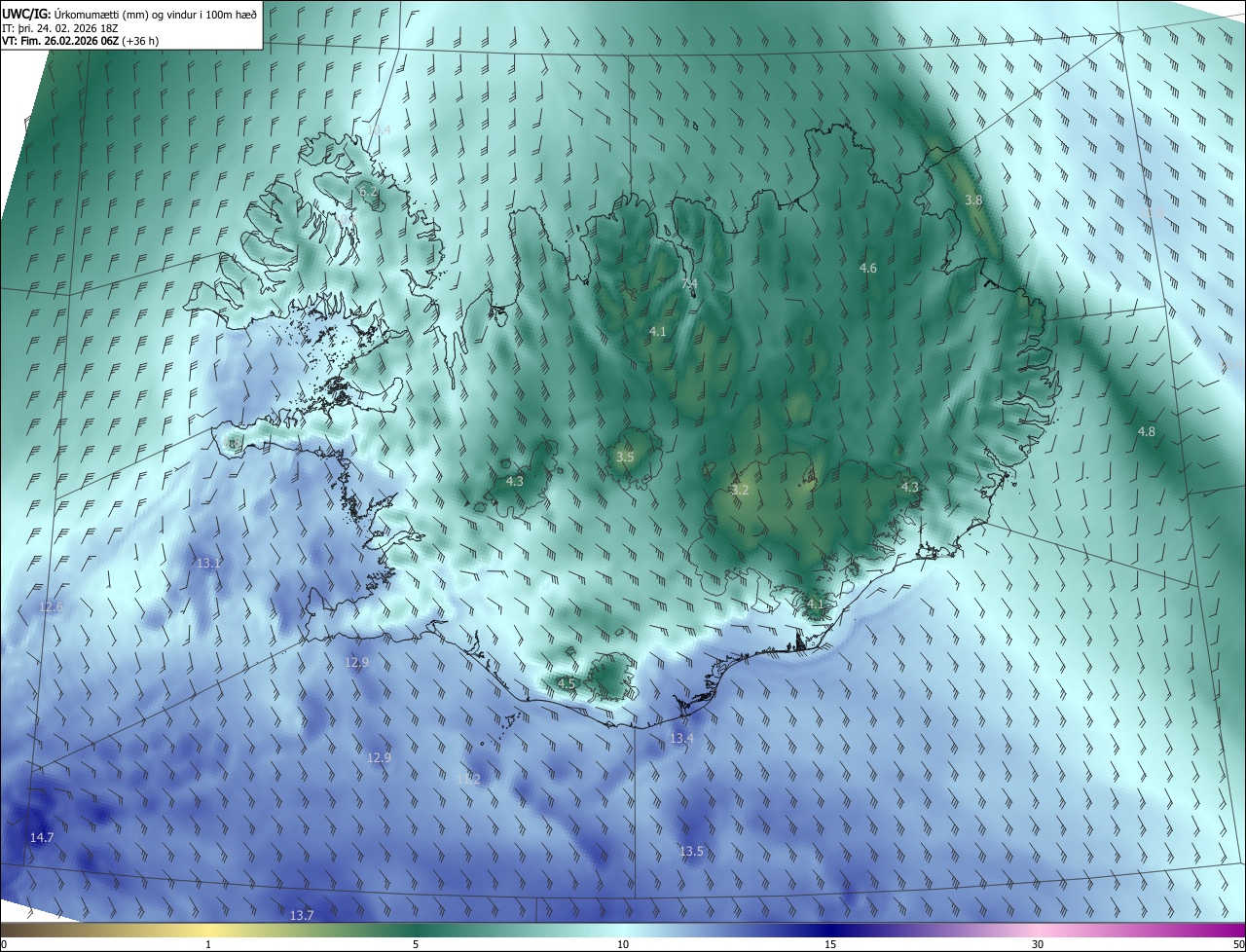Click the 3.2 value on Vatnajökull

pos(740,490)
